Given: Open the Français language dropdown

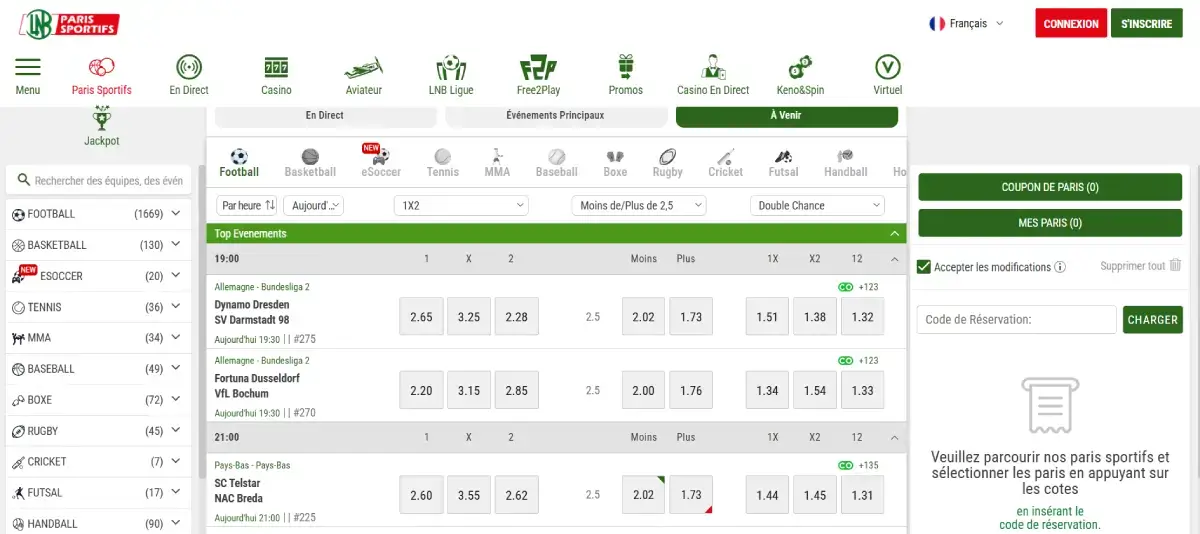Looking at the screenshot, I should pos(966,23).
